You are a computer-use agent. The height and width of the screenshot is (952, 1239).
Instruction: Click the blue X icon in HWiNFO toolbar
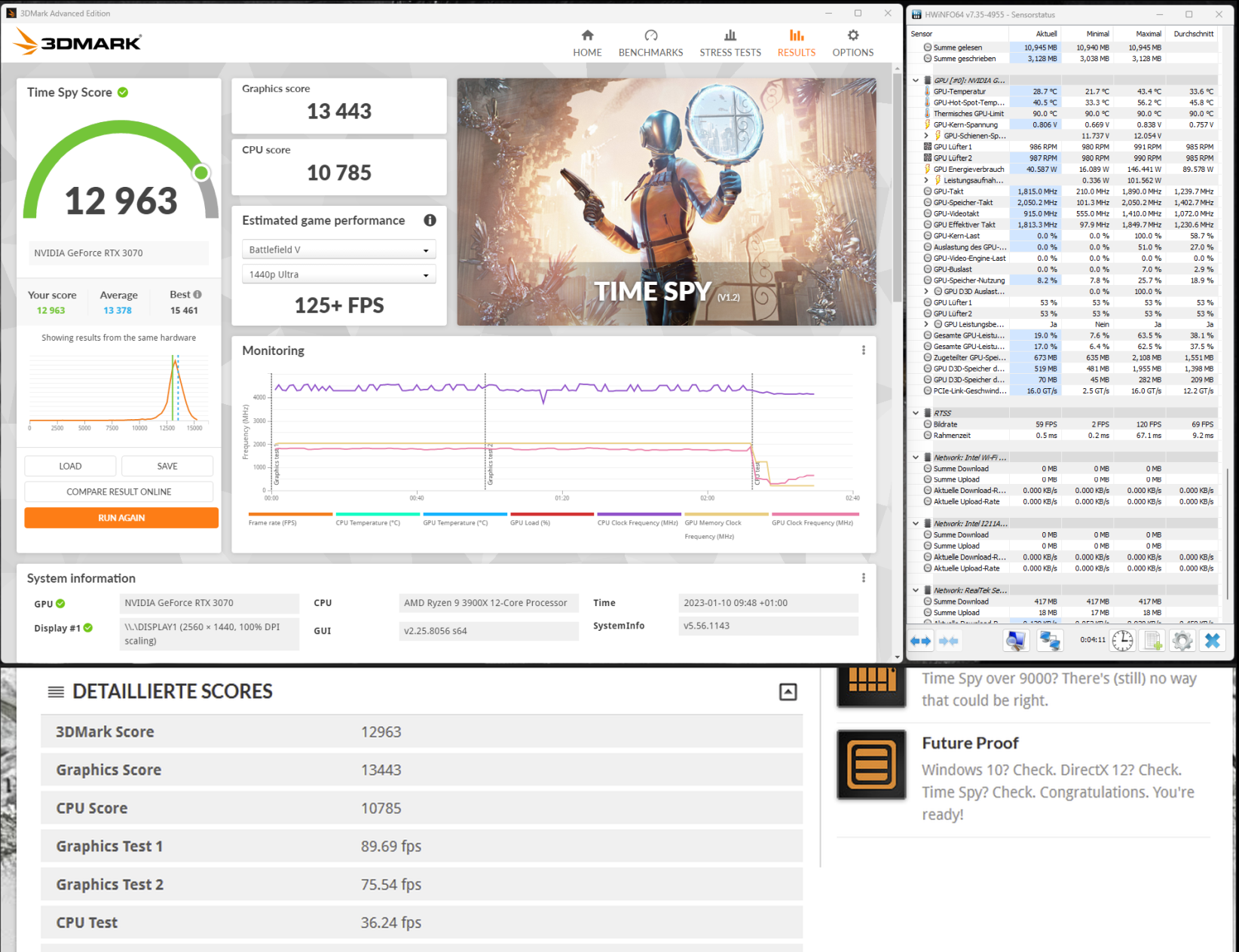click(1212, 641)
